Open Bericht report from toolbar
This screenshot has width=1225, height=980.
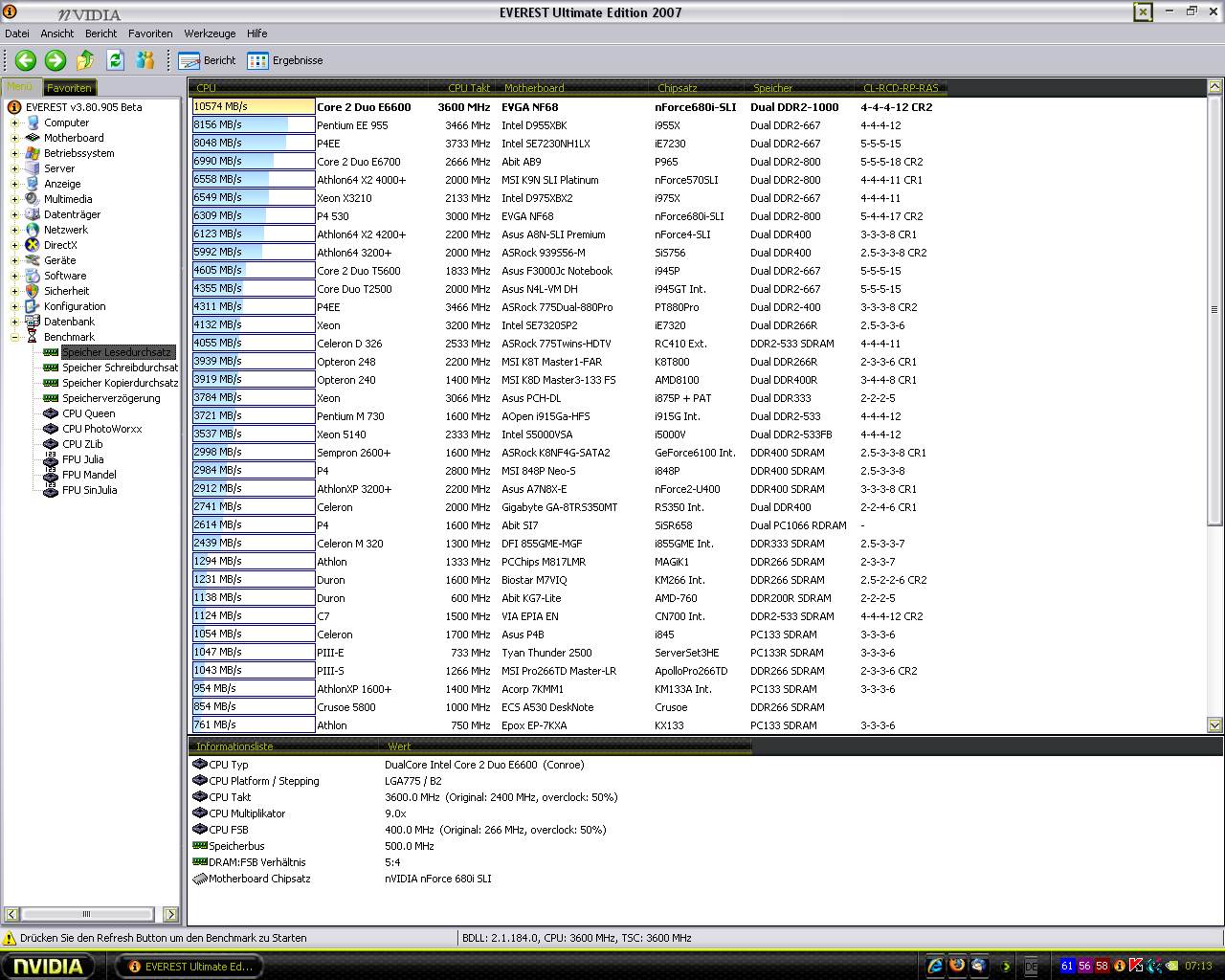207,60
